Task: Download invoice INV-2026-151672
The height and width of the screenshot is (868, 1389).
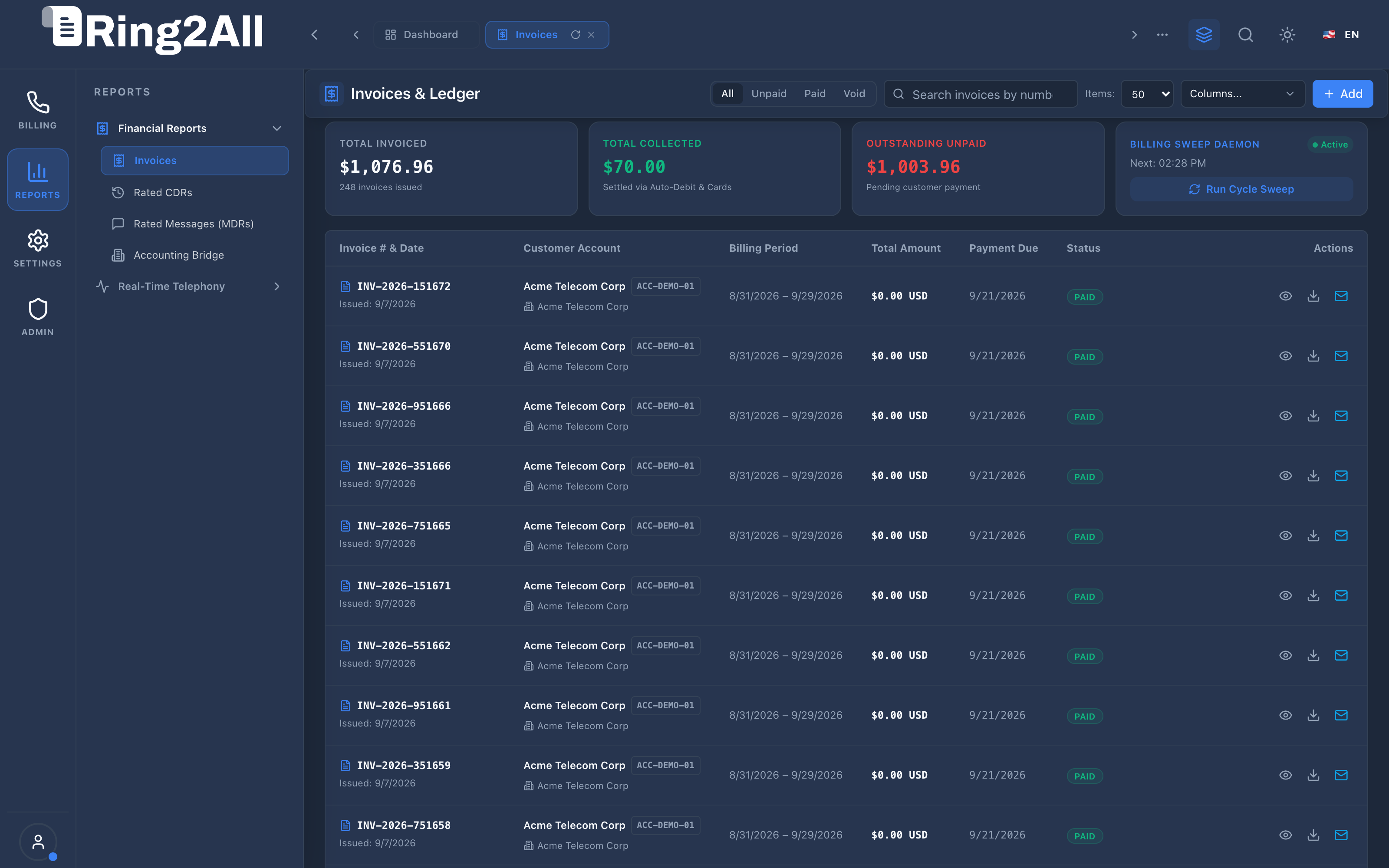Action: (x=1313, y=296)
